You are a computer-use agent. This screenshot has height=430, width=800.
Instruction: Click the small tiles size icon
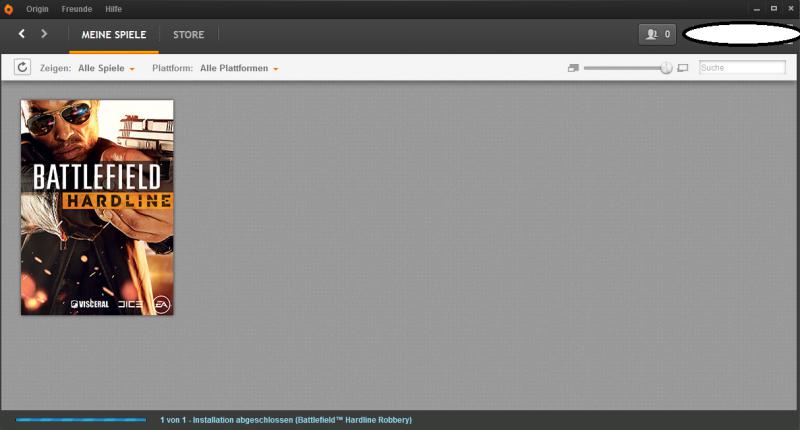coord(573,68)
